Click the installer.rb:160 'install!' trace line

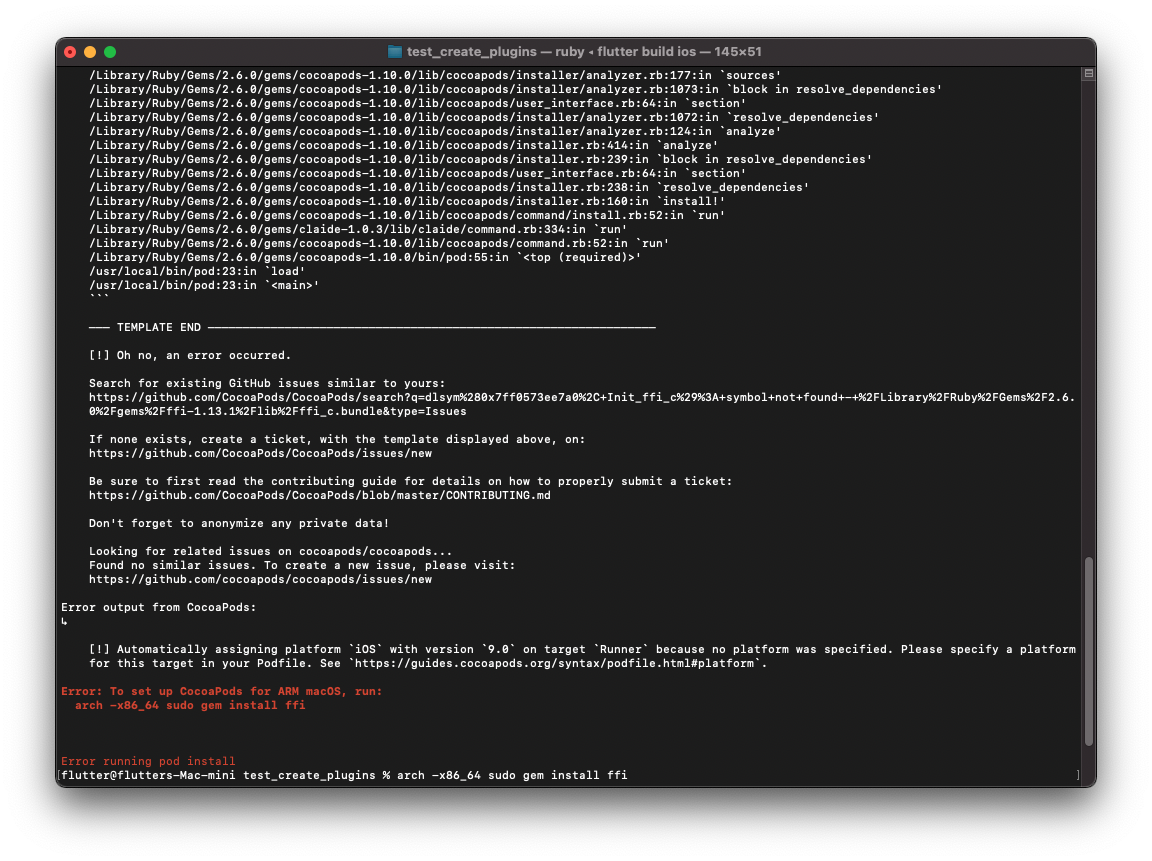click(407, 201)
